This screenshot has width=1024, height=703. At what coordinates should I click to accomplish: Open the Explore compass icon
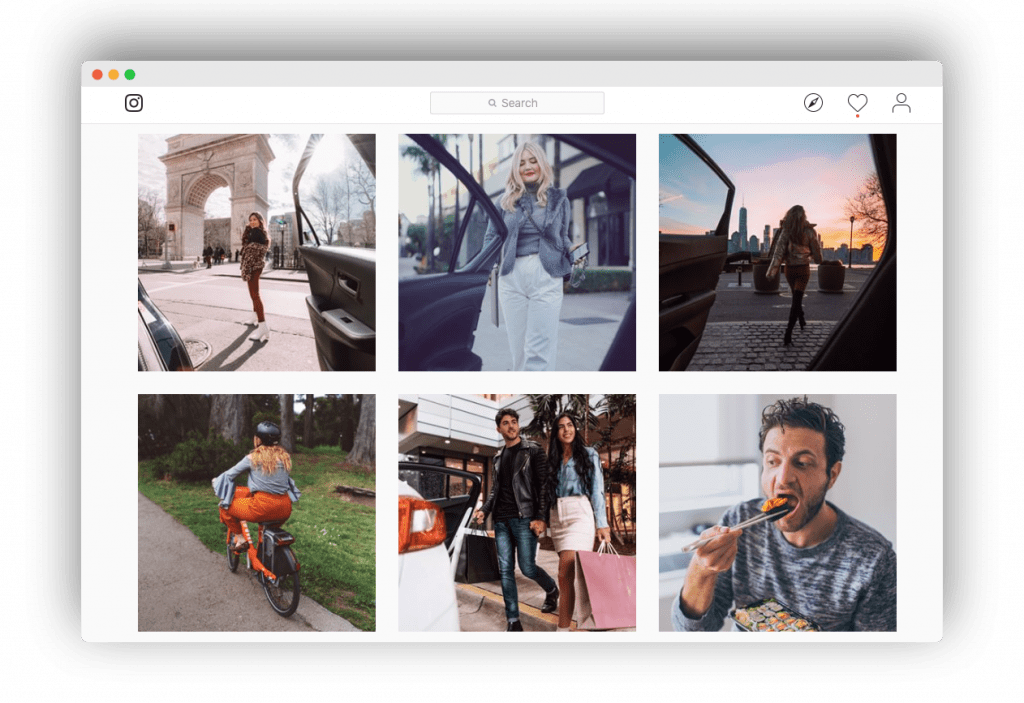(813, 103)
